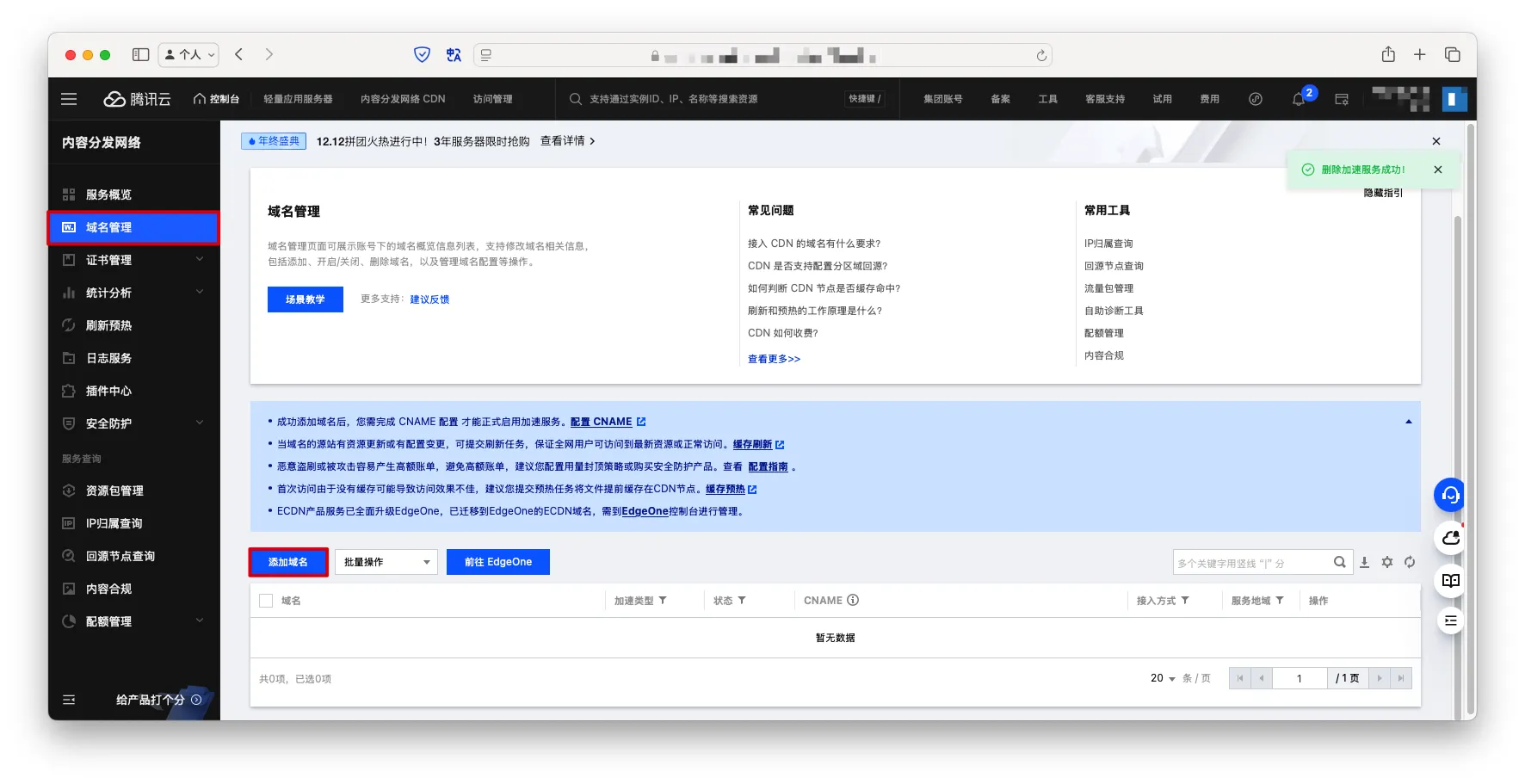Open the notification bell with badge
Image resolution: width=1525 pixels, height=784 pixels.
click(x=1299, y=99)
